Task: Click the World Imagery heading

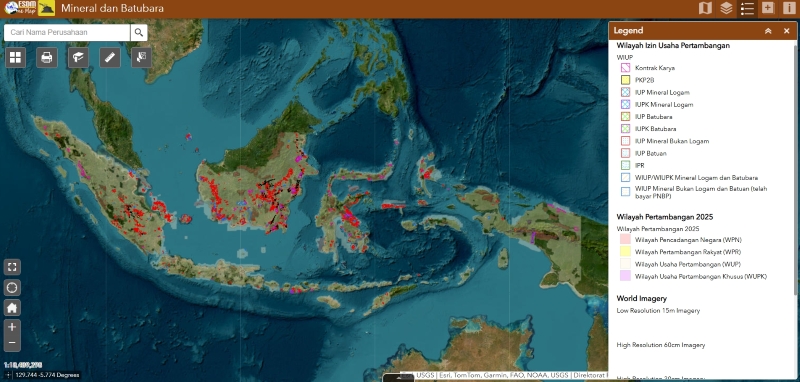Action: pos(641,298)
